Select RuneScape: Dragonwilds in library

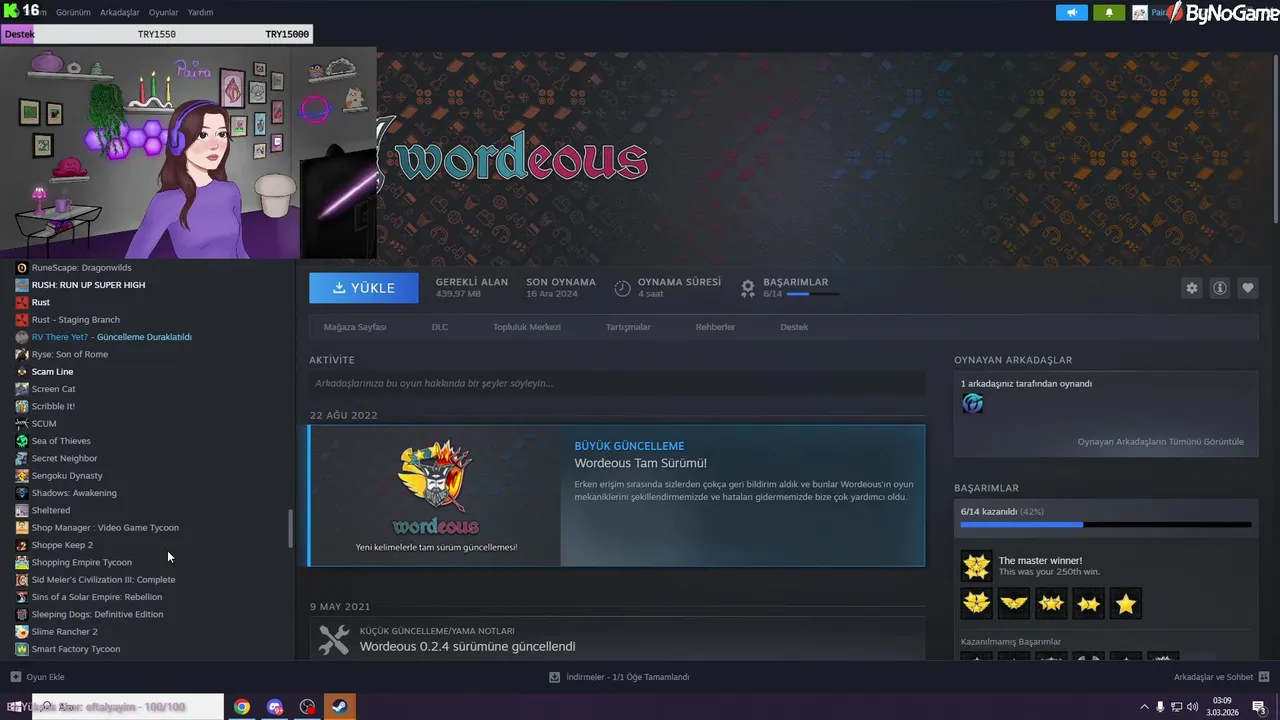coord(81,268)
